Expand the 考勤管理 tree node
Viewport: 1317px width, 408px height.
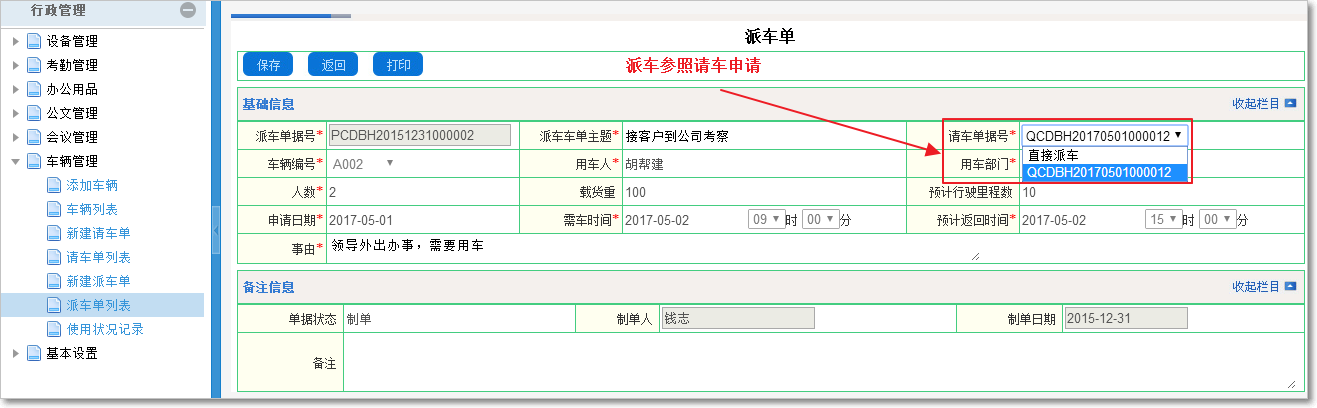coord(16,65)
